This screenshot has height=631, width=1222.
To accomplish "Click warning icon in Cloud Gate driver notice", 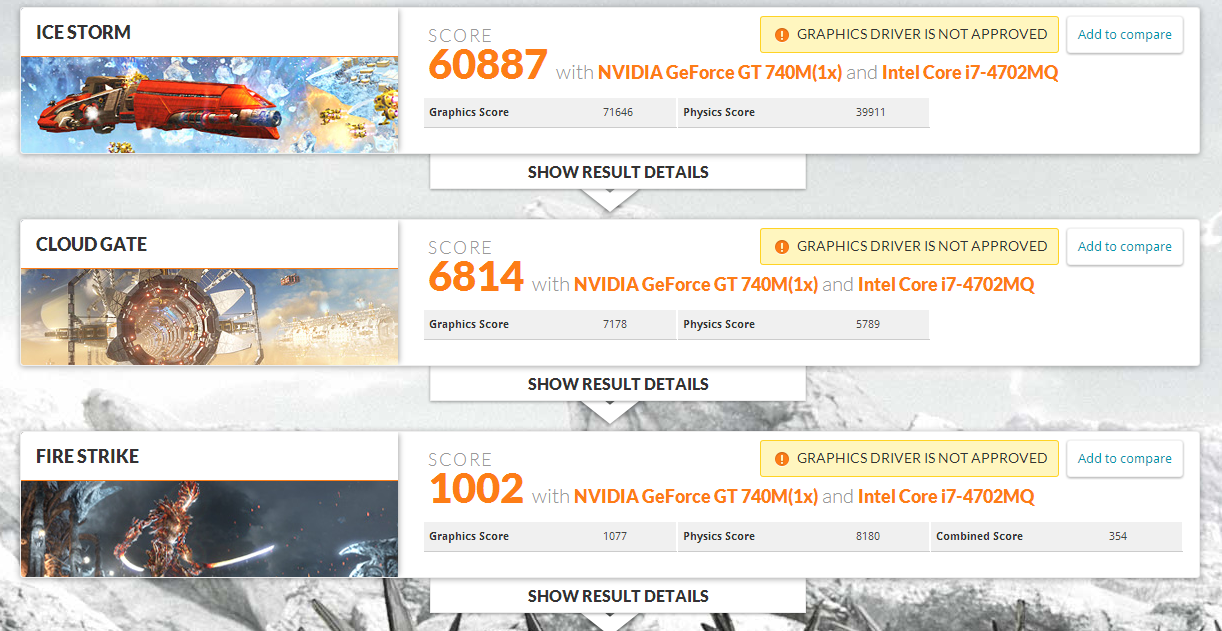I will click(782, 246).
